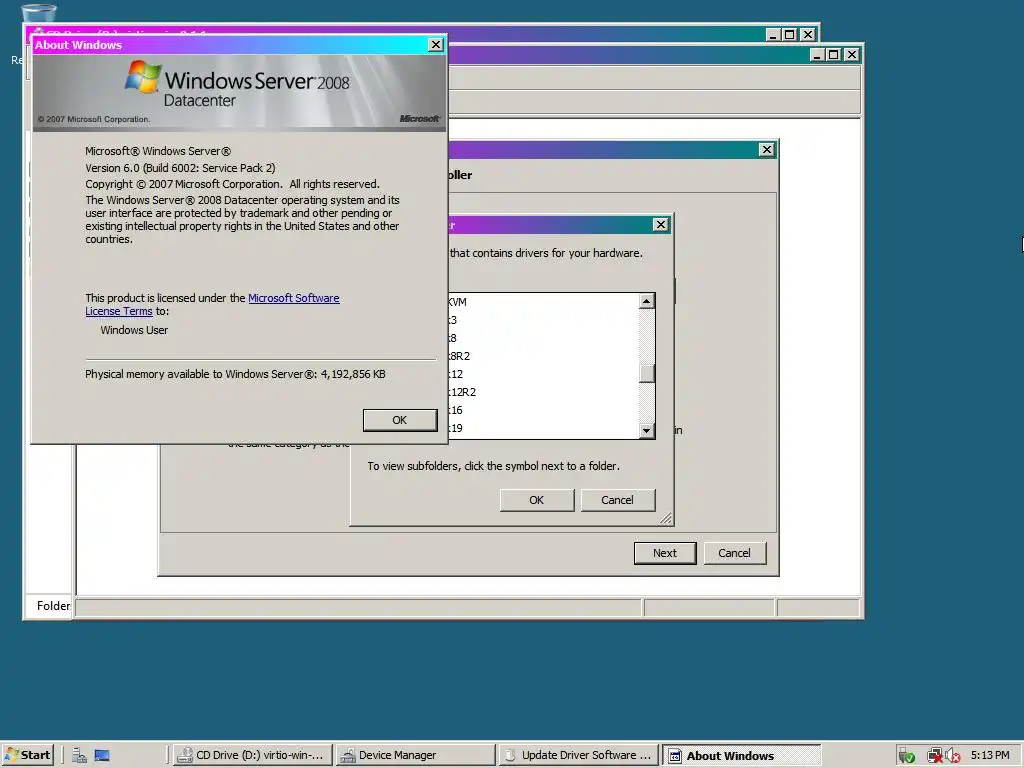Image resolution: width=1024 pixels, height=768 pixels.
Task: Open the Start menu
Action: (28, 755)
